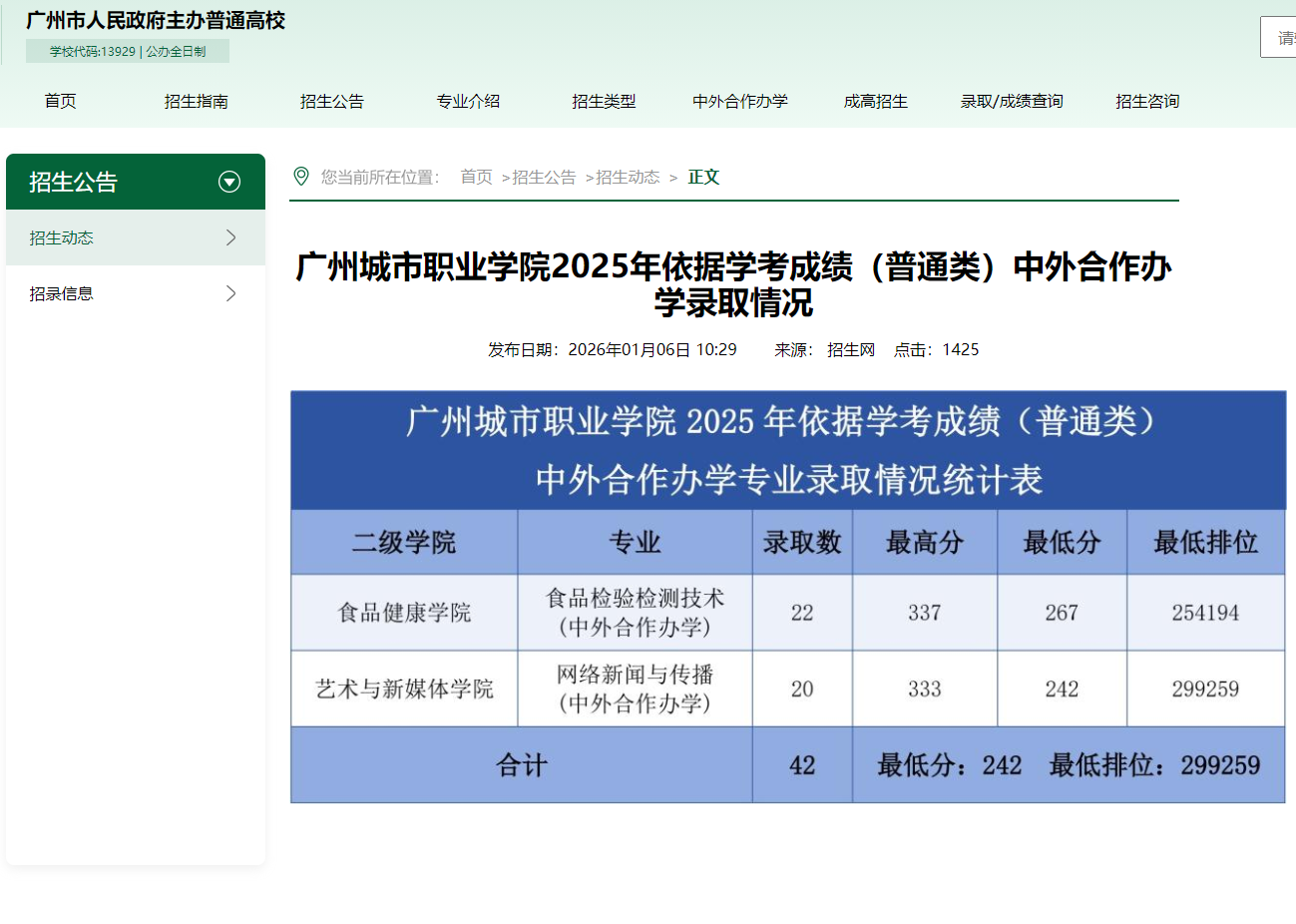
Task: Expand 招录信息 via its sidebar arrow
Action: point(230,292)
